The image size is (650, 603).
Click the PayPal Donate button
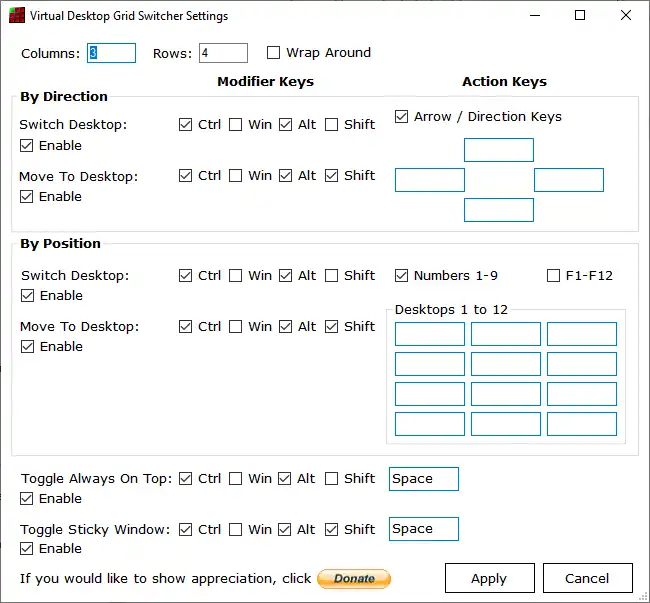[x=354, y=578]
